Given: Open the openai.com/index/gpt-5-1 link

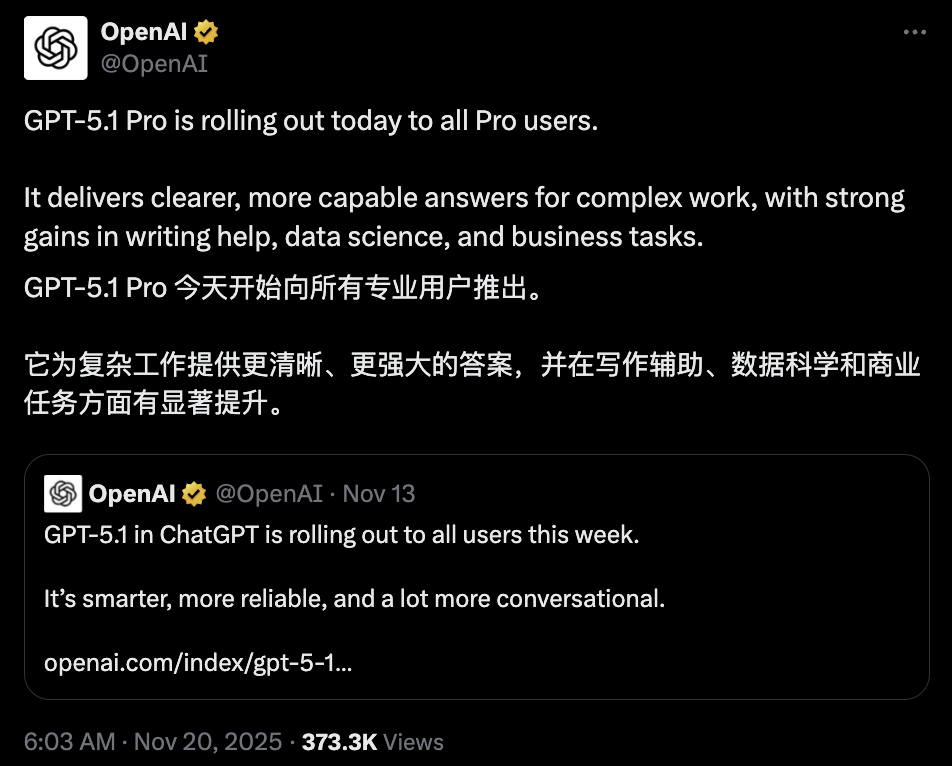Looking at the screenshot, I should click(x=198, y=663).
